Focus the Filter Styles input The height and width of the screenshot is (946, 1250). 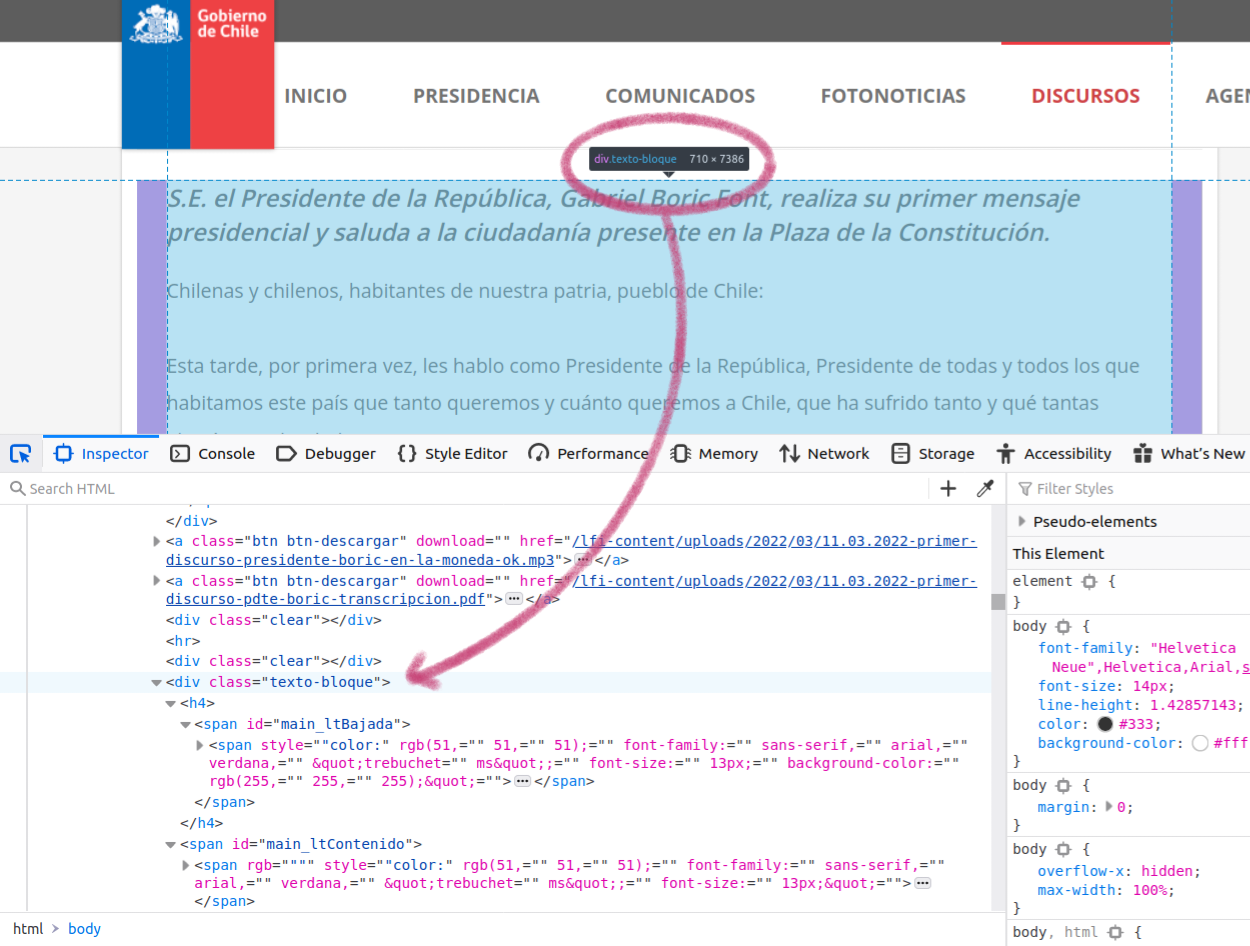tap(1130, 489)
